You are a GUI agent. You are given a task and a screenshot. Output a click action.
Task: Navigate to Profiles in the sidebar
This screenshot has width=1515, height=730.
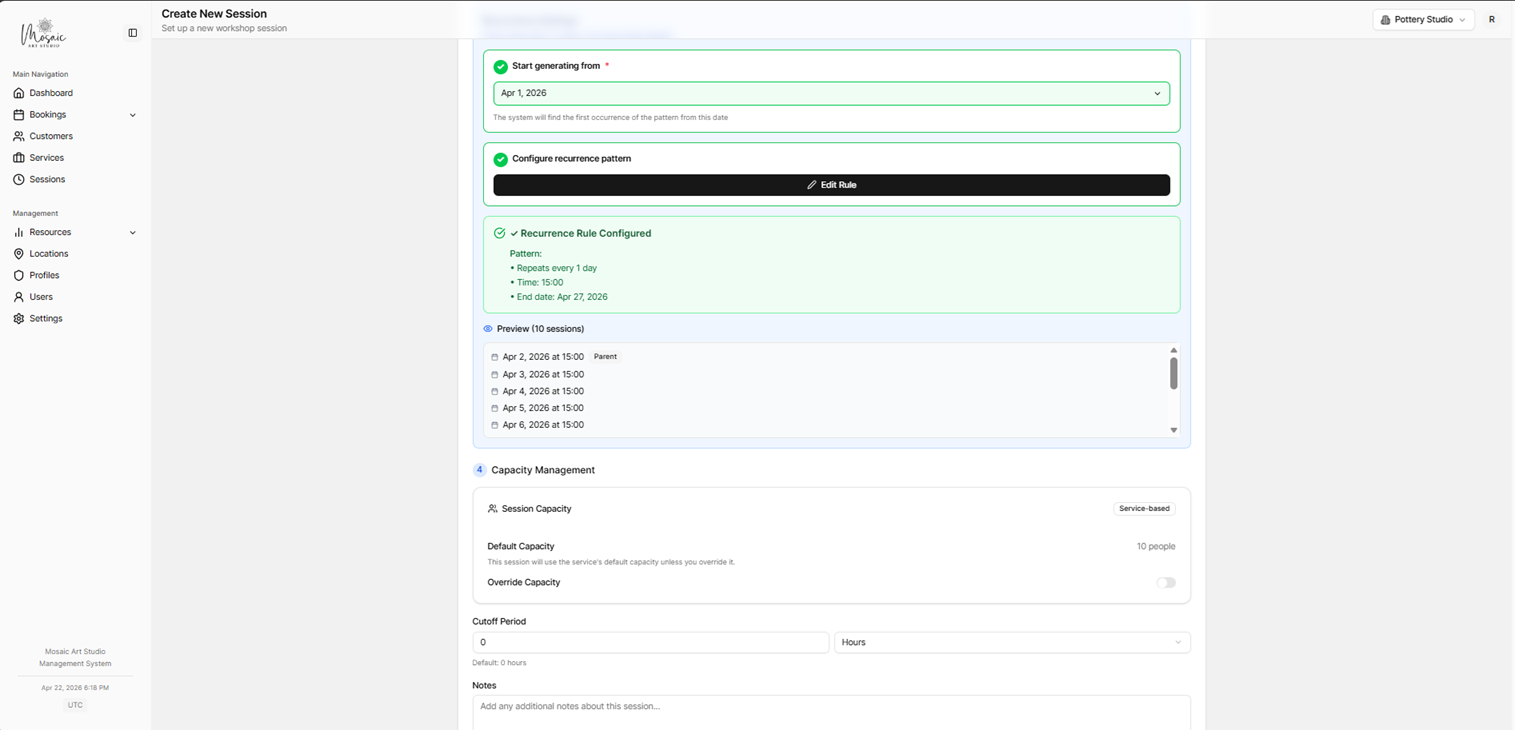pyautogui.click(x=20, y=275)
